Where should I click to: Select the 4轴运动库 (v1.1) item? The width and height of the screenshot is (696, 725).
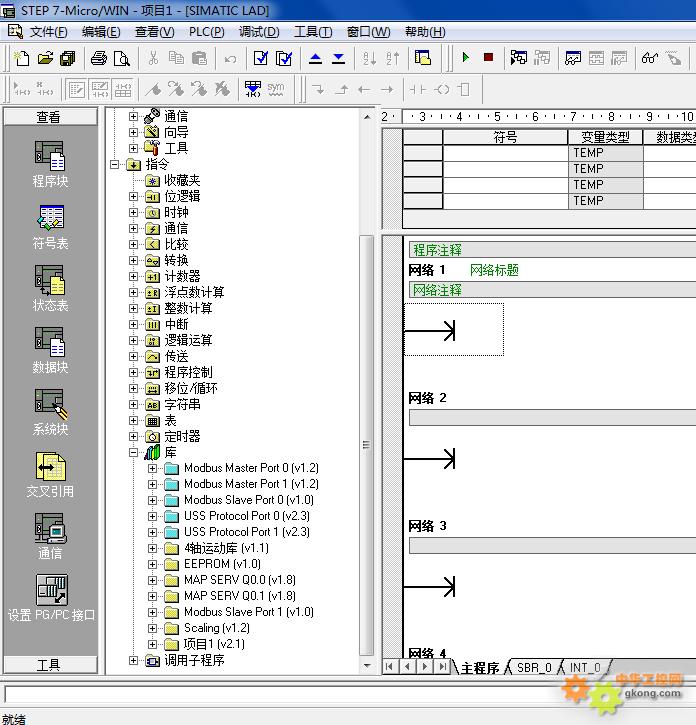point(226,548)
